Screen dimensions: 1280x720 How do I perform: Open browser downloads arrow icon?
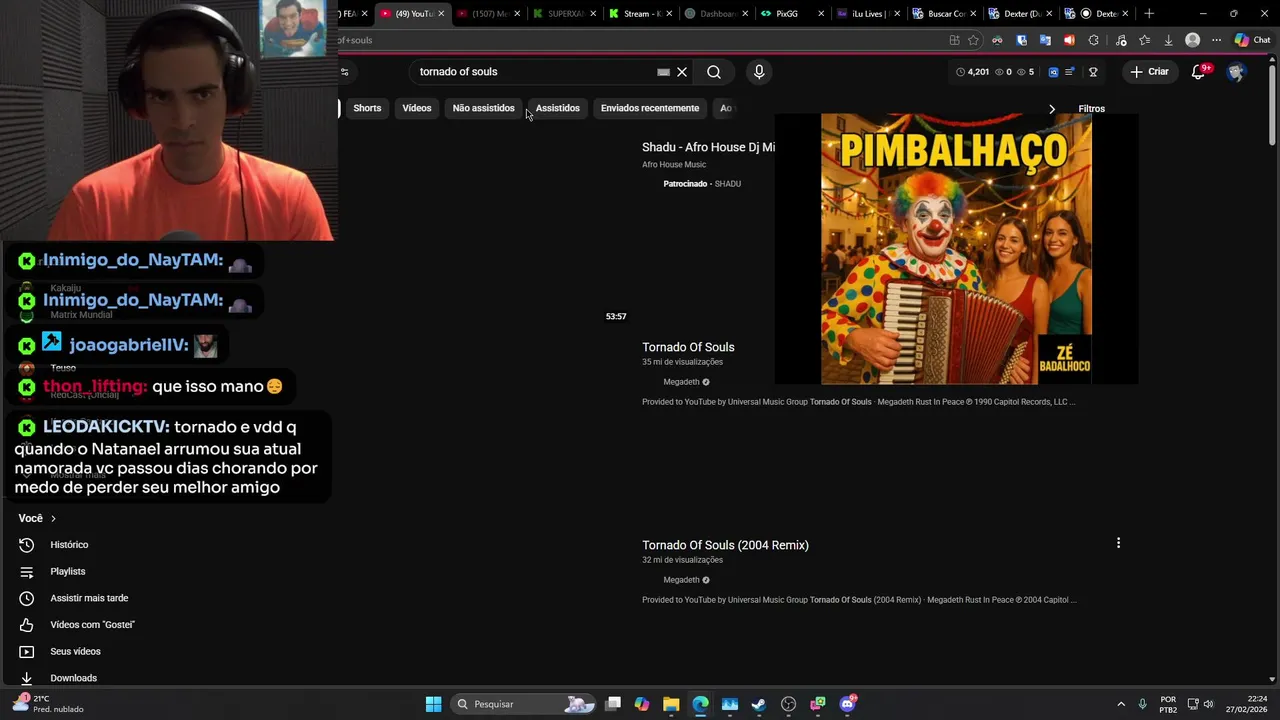pyautogui.click(x=1168, y=40)
